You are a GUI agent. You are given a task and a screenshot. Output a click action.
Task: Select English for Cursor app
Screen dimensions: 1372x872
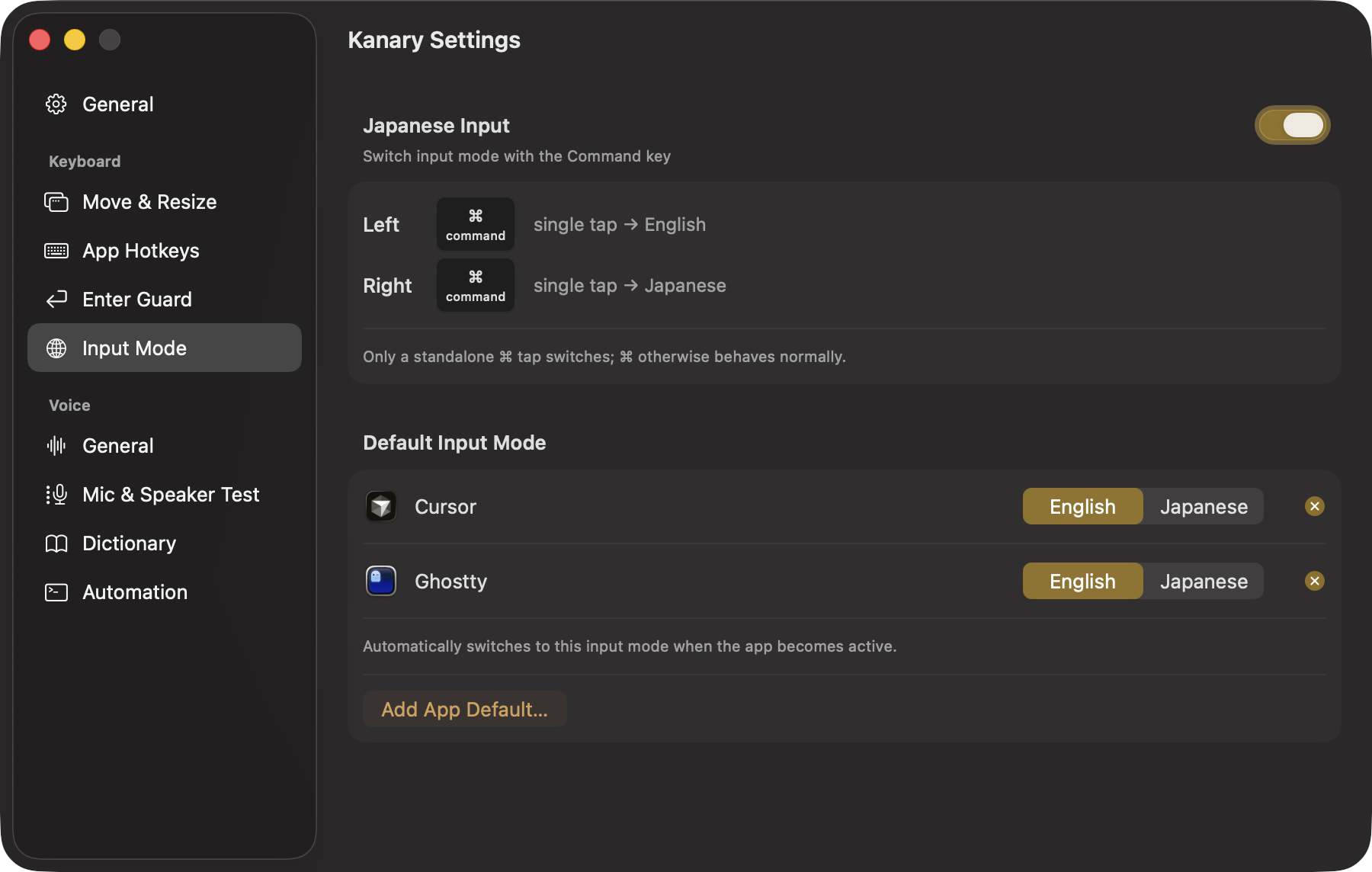(1082, 506)
